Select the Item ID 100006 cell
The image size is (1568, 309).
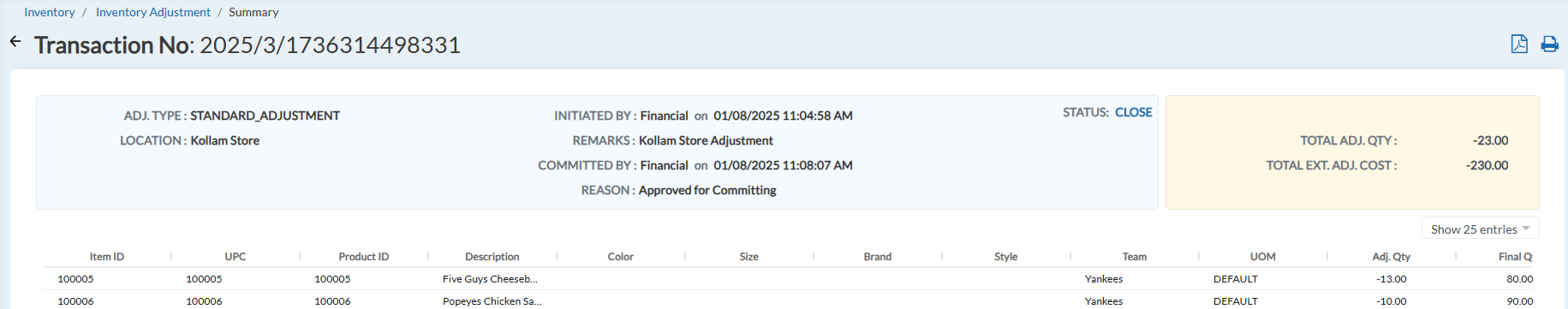pyautogui.click(x=75, y=301)
